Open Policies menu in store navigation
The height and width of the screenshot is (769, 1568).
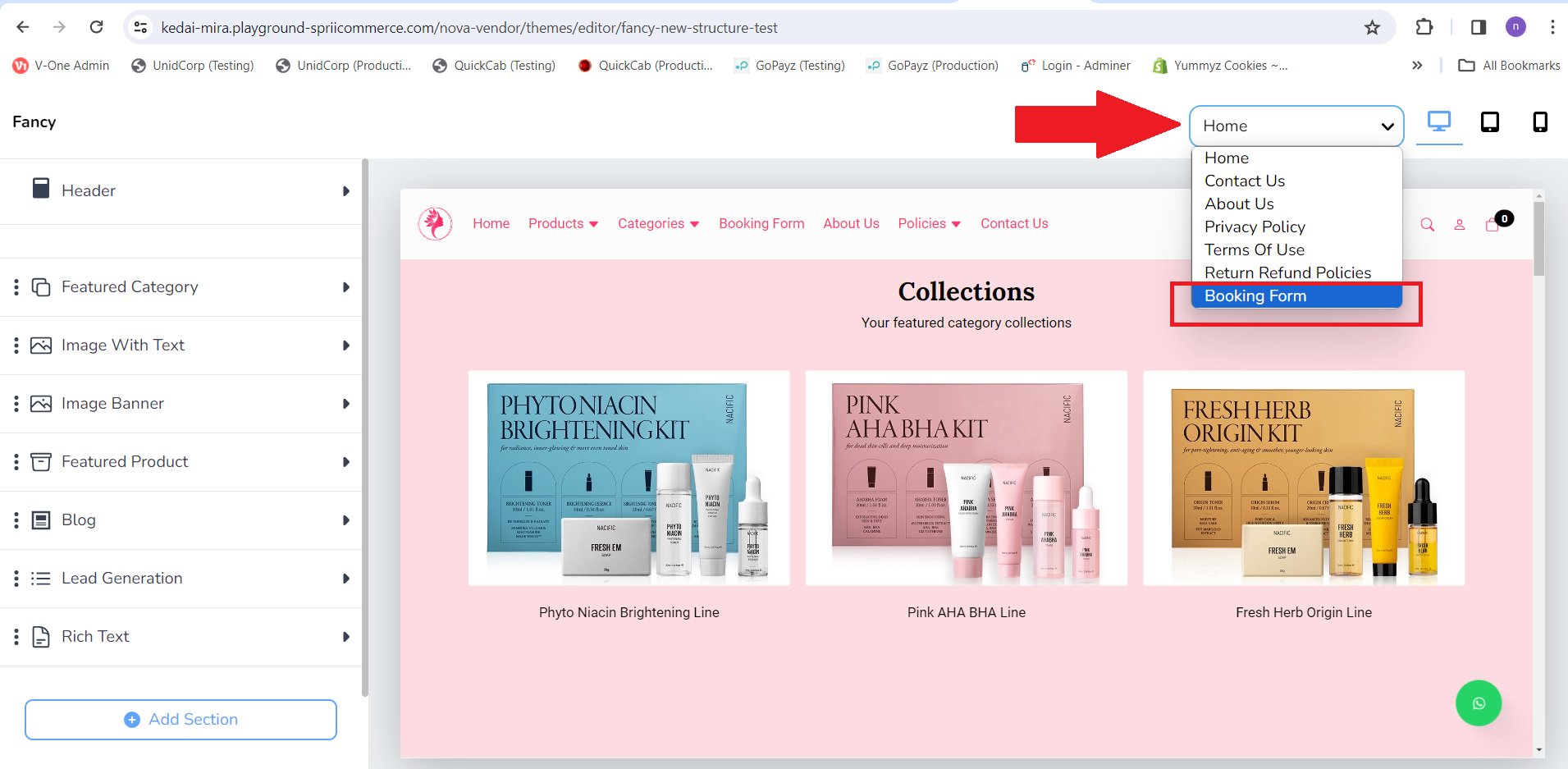coord(930,223)
